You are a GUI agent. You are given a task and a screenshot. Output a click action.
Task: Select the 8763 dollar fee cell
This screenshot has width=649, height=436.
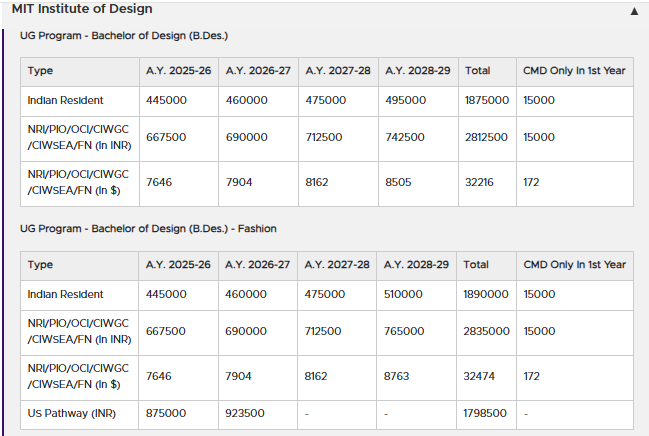point(398,377)
